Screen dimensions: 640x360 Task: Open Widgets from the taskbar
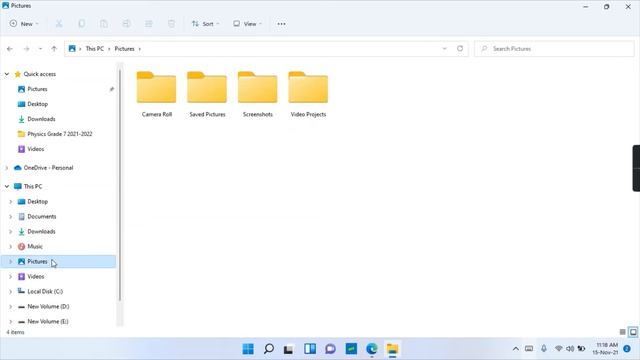310,349
